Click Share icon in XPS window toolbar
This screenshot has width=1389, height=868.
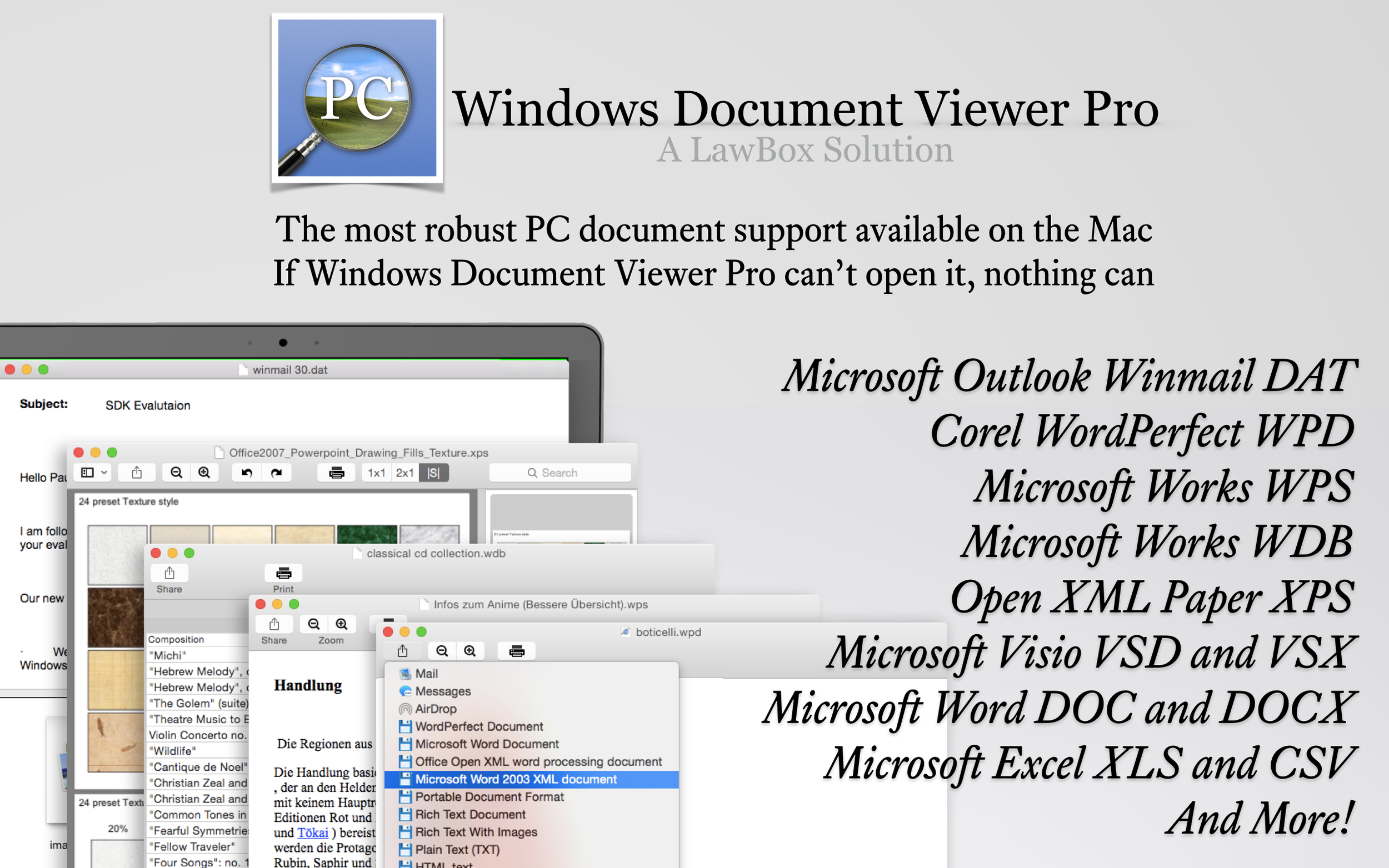[x=137, y=473]
